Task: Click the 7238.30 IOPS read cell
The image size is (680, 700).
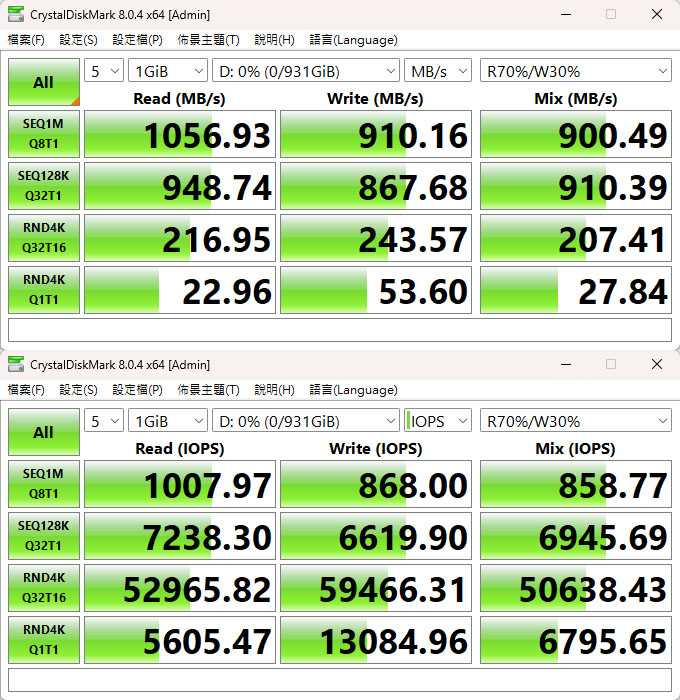Action: [180, 536]
